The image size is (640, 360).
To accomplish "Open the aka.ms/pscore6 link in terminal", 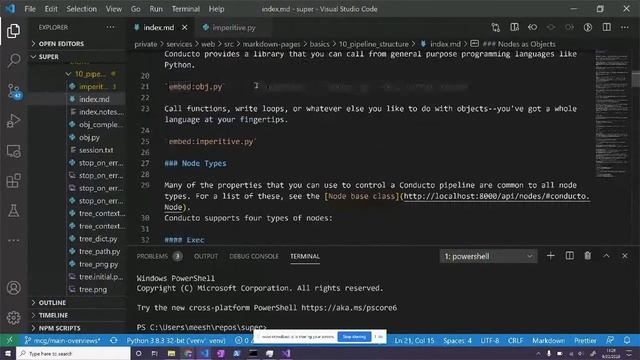I will pos(349,308).
